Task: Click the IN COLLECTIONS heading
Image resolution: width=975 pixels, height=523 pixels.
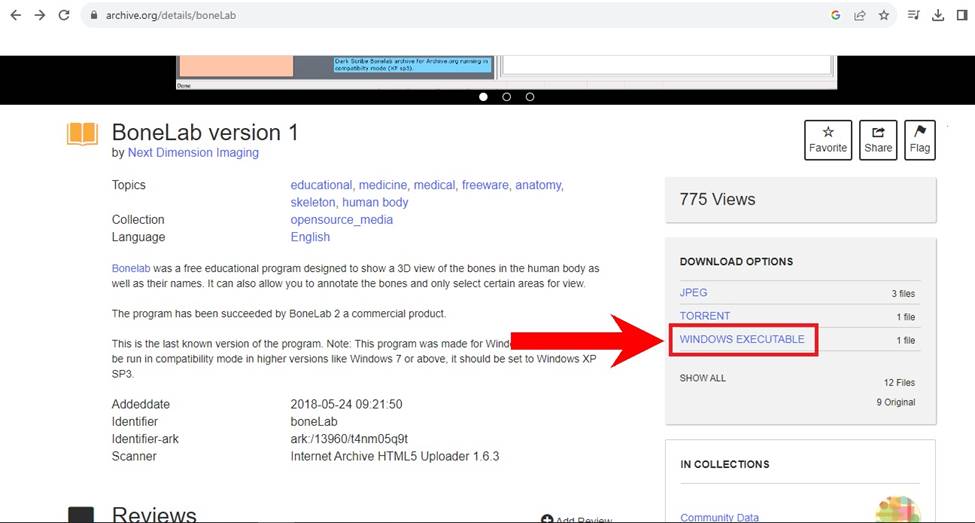Action: coord(724,465)
